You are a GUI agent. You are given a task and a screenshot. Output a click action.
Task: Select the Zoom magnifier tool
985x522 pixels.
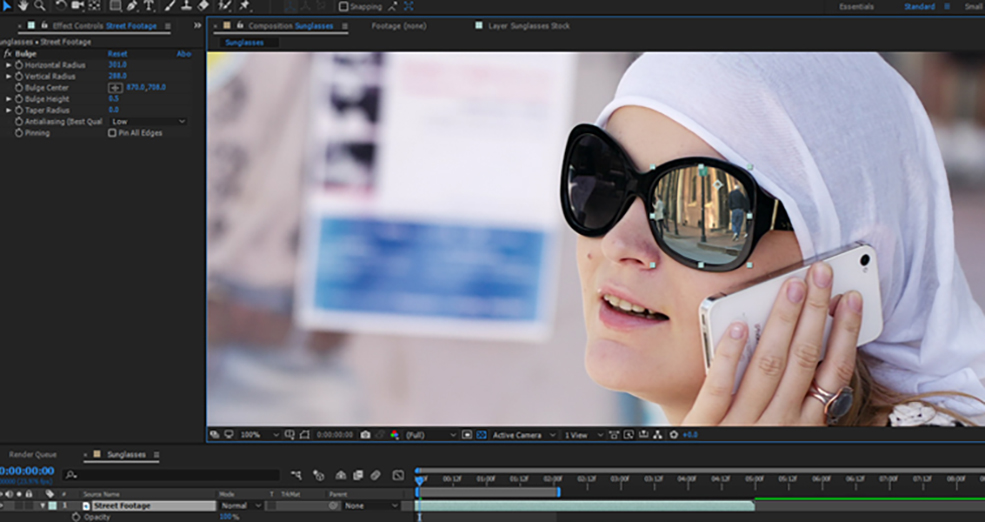click(40, 6)
